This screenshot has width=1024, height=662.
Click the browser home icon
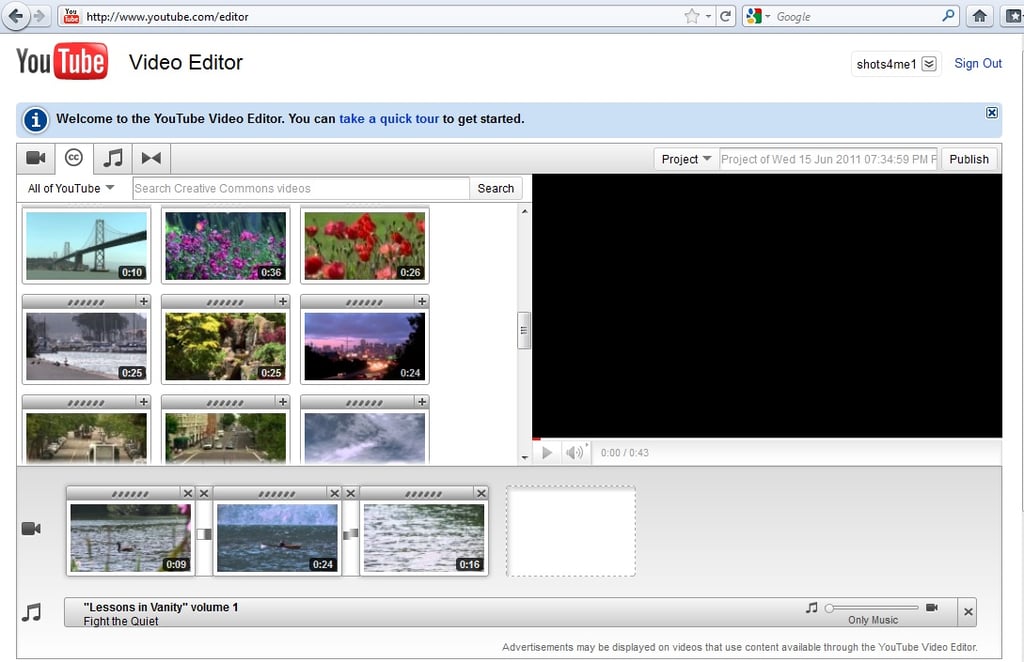979,16
